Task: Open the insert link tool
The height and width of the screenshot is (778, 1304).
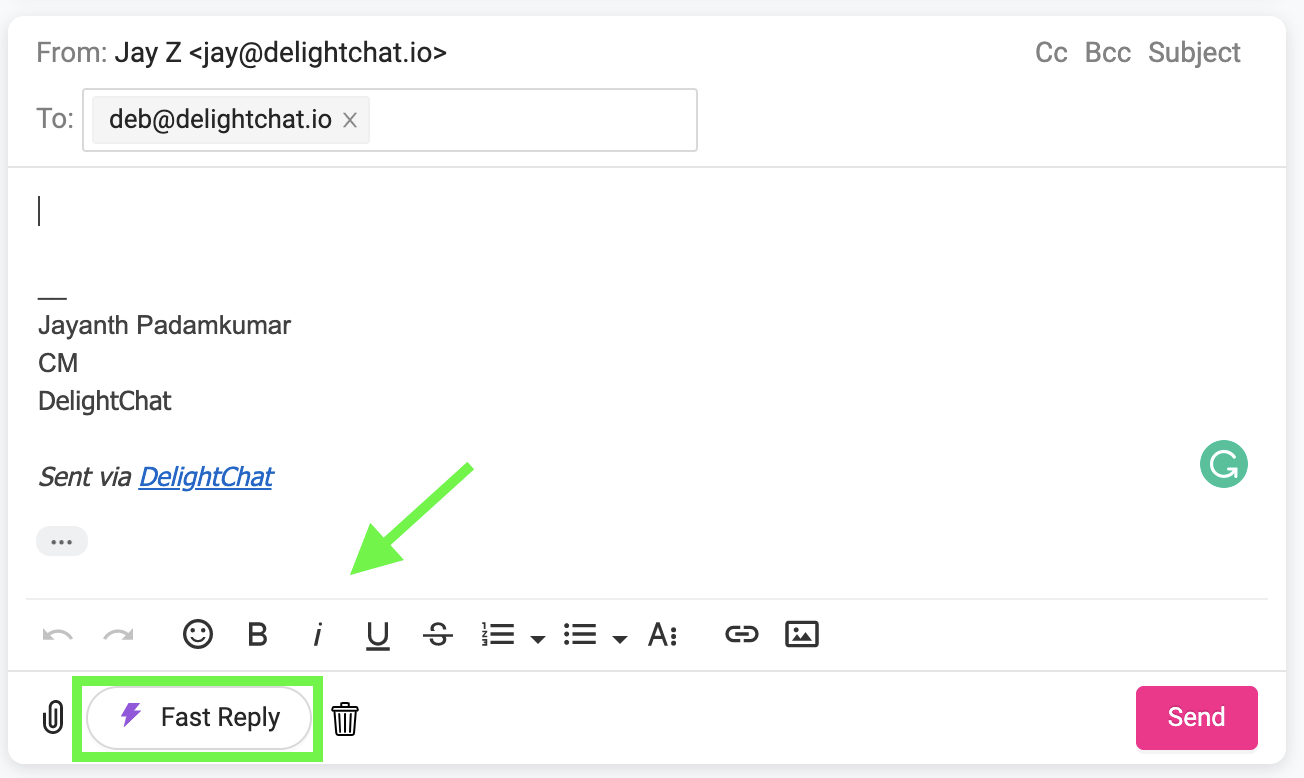Action: click(741, 634)
